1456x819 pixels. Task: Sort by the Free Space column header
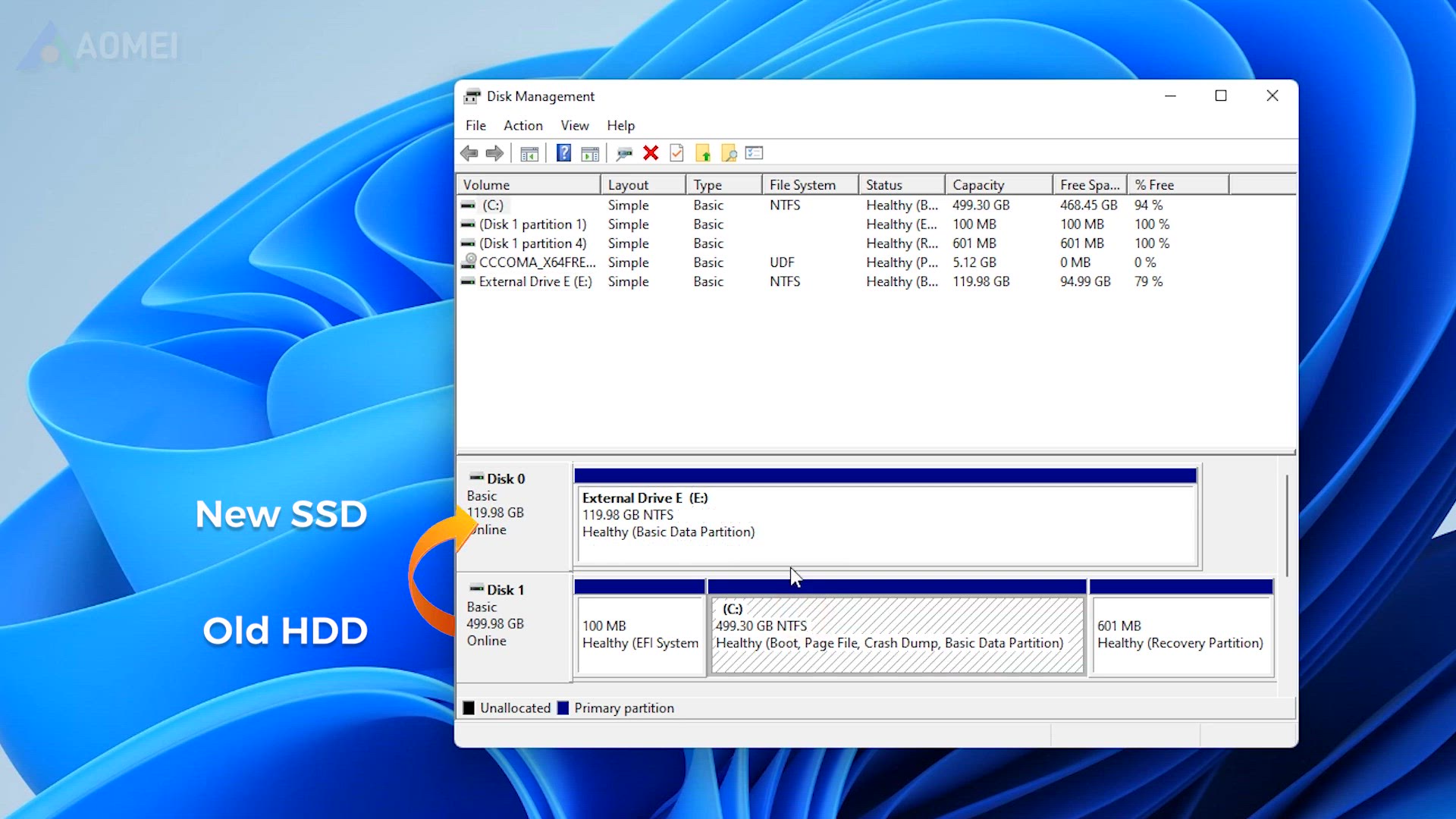pyautogui.click(x=1090, y=185)
